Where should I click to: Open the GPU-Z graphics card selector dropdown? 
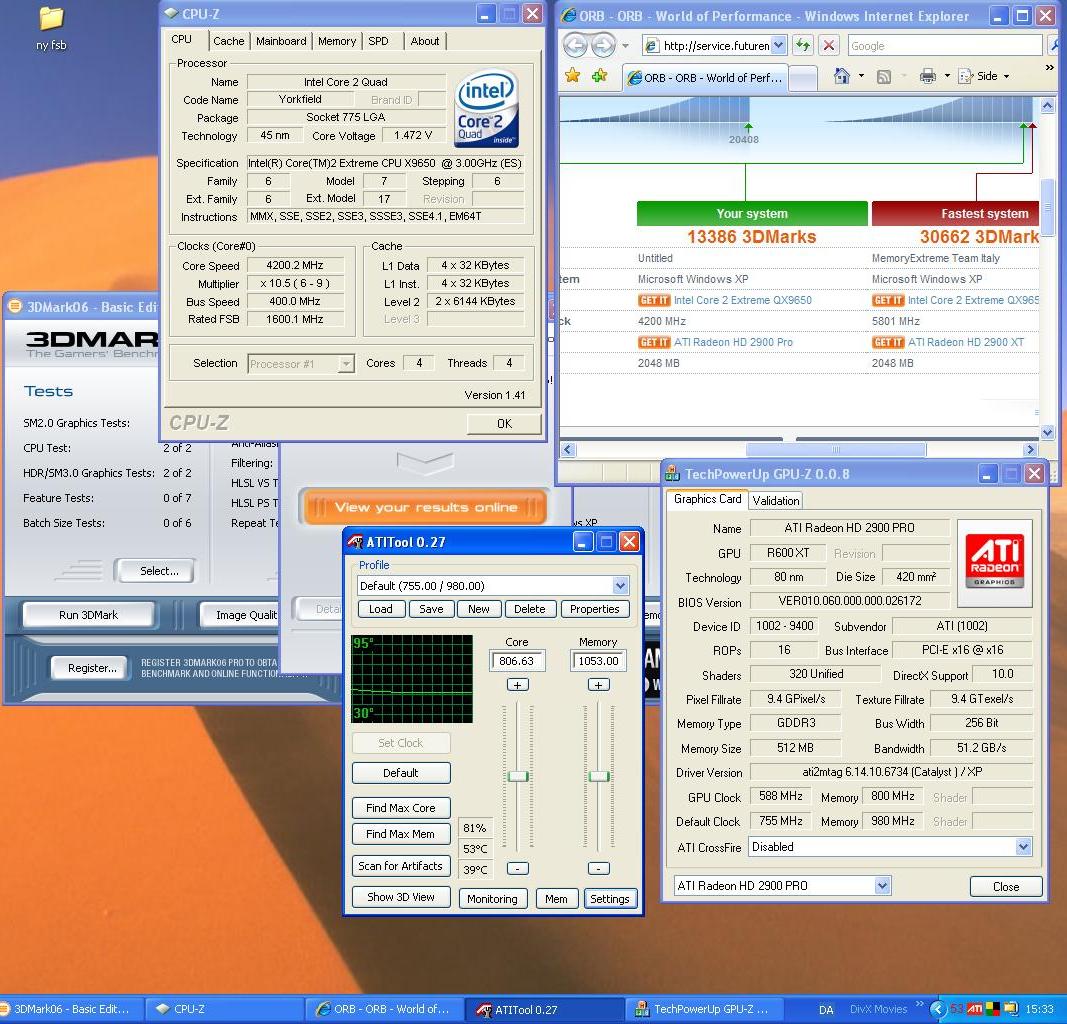[x=883, y=886]
